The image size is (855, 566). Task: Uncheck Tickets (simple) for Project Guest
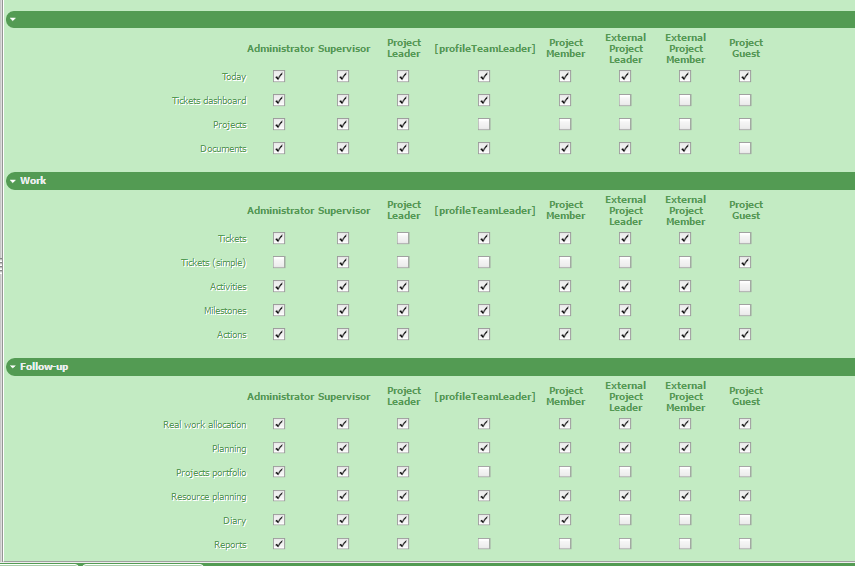coord(745,262)
